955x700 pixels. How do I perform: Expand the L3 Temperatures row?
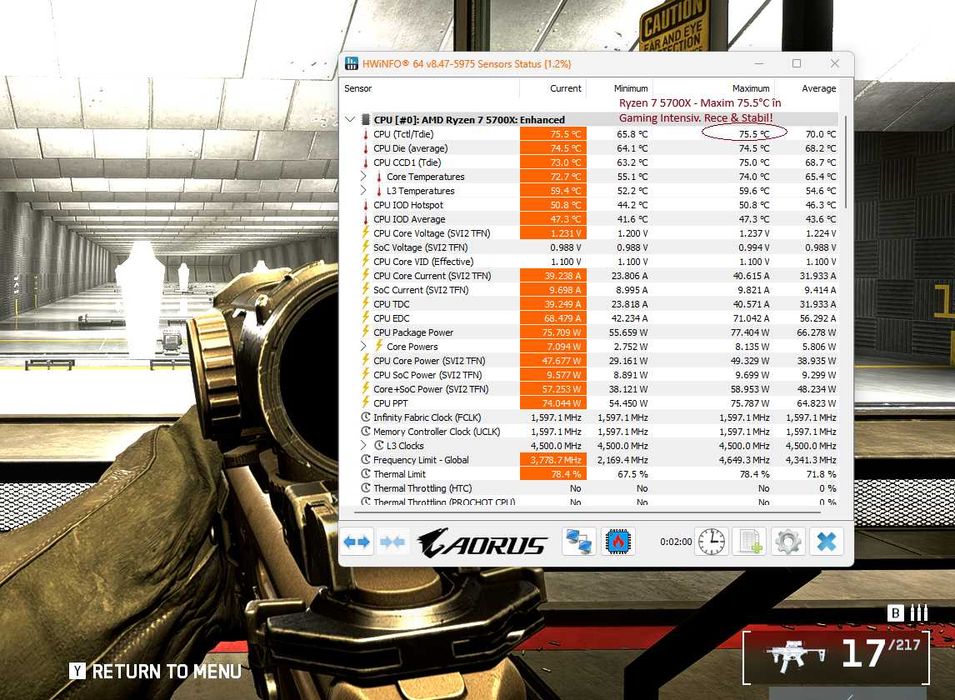[364, 191]
